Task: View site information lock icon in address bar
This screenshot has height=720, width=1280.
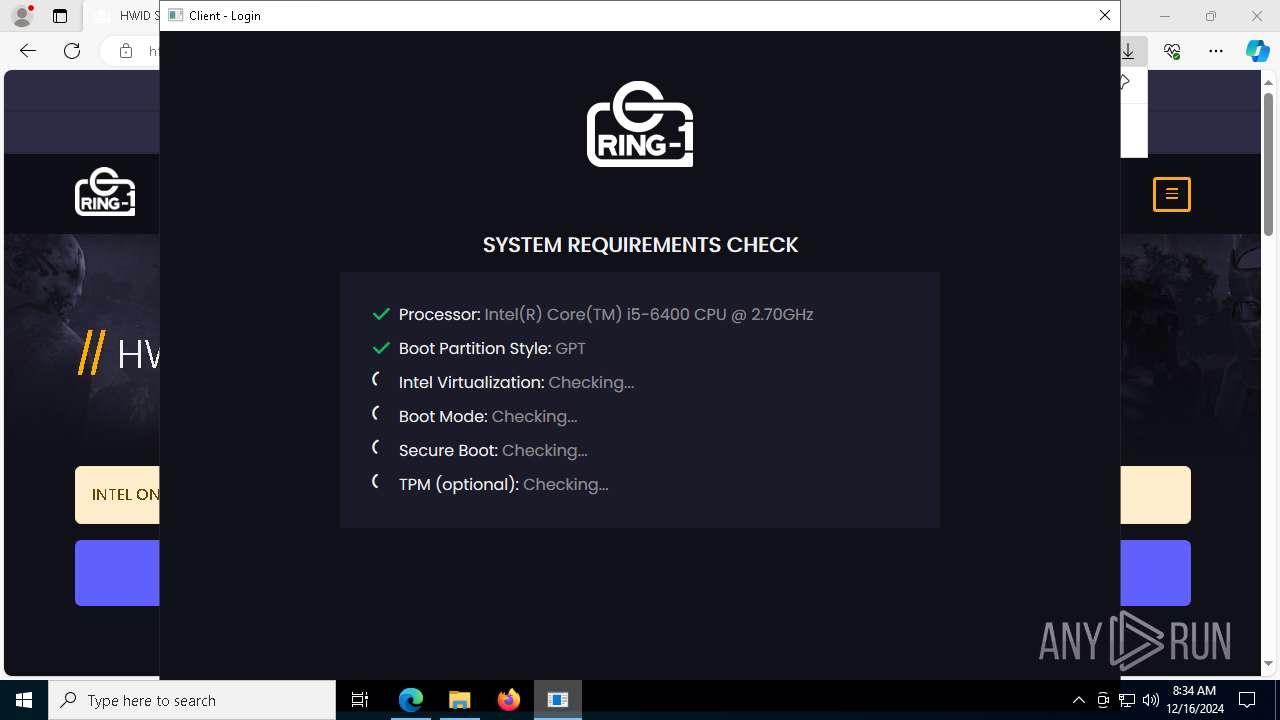Action: pyautogui.click(x=126, y=51)
